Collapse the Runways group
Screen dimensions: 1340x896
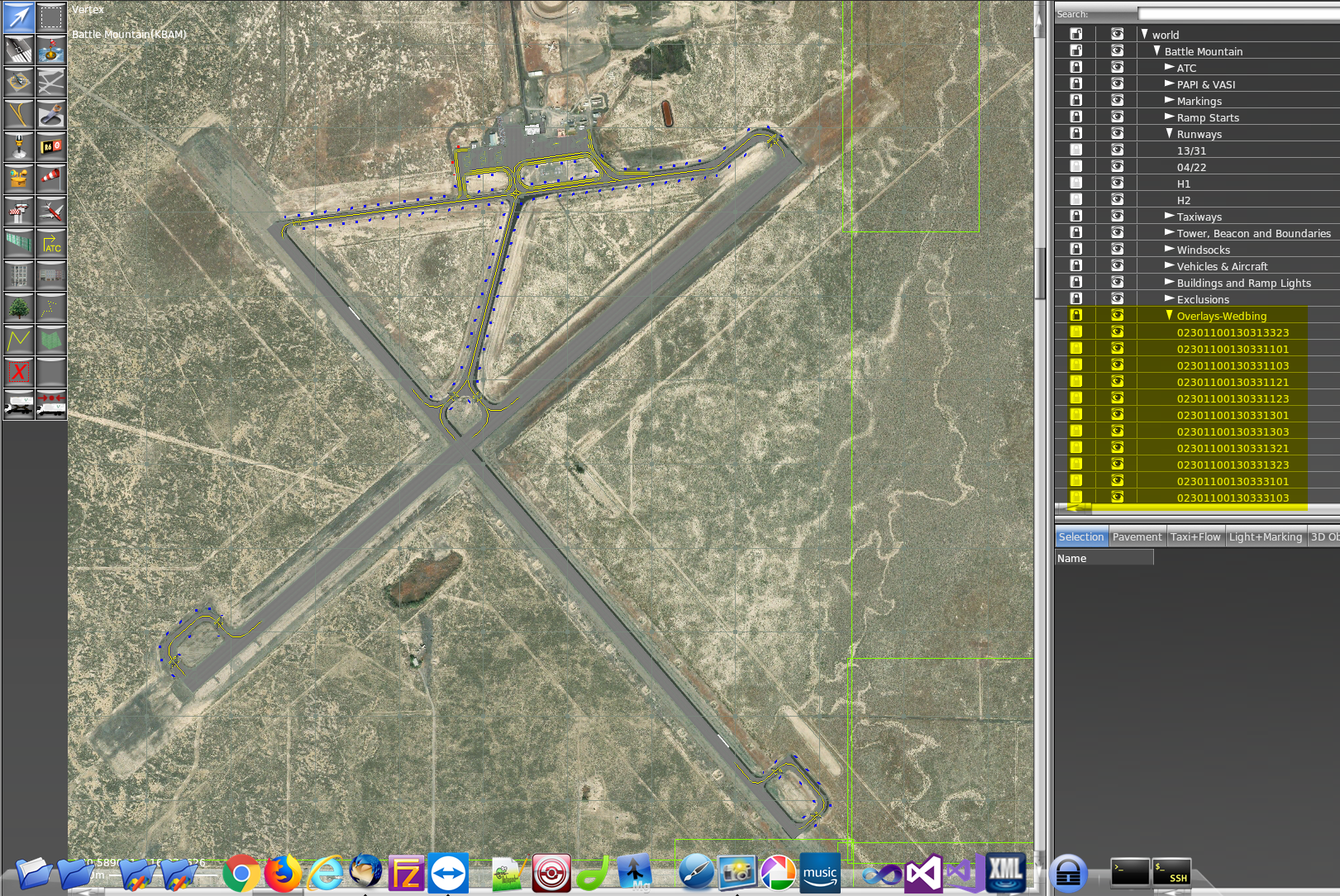[1169, 134]
